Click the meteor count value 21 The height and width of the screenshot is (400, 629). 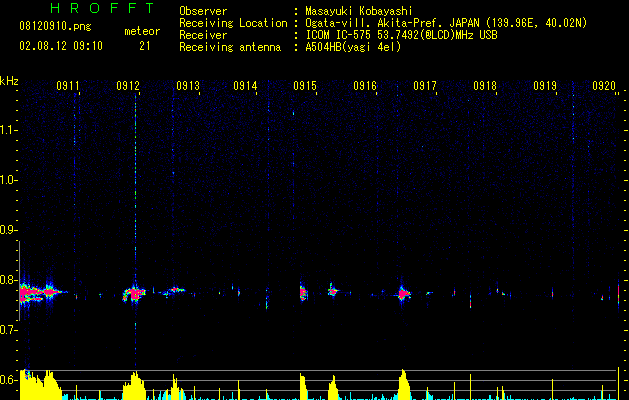pyautogui.click(x=145, y=46)
